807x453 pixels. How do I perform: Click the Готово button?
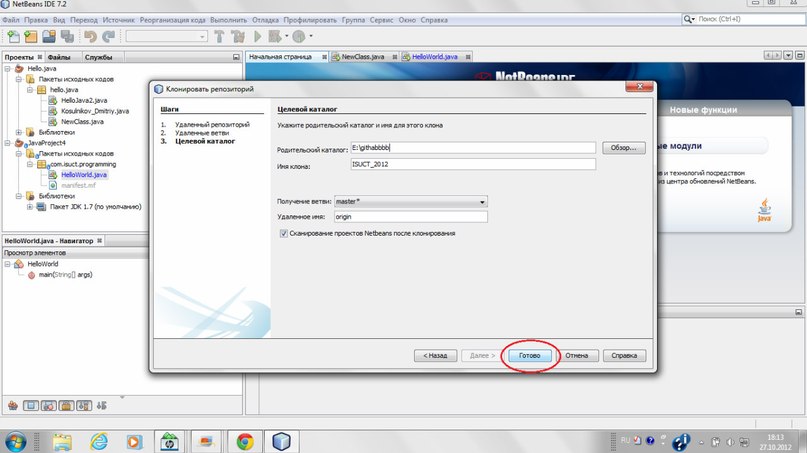(x=530, y=355)
